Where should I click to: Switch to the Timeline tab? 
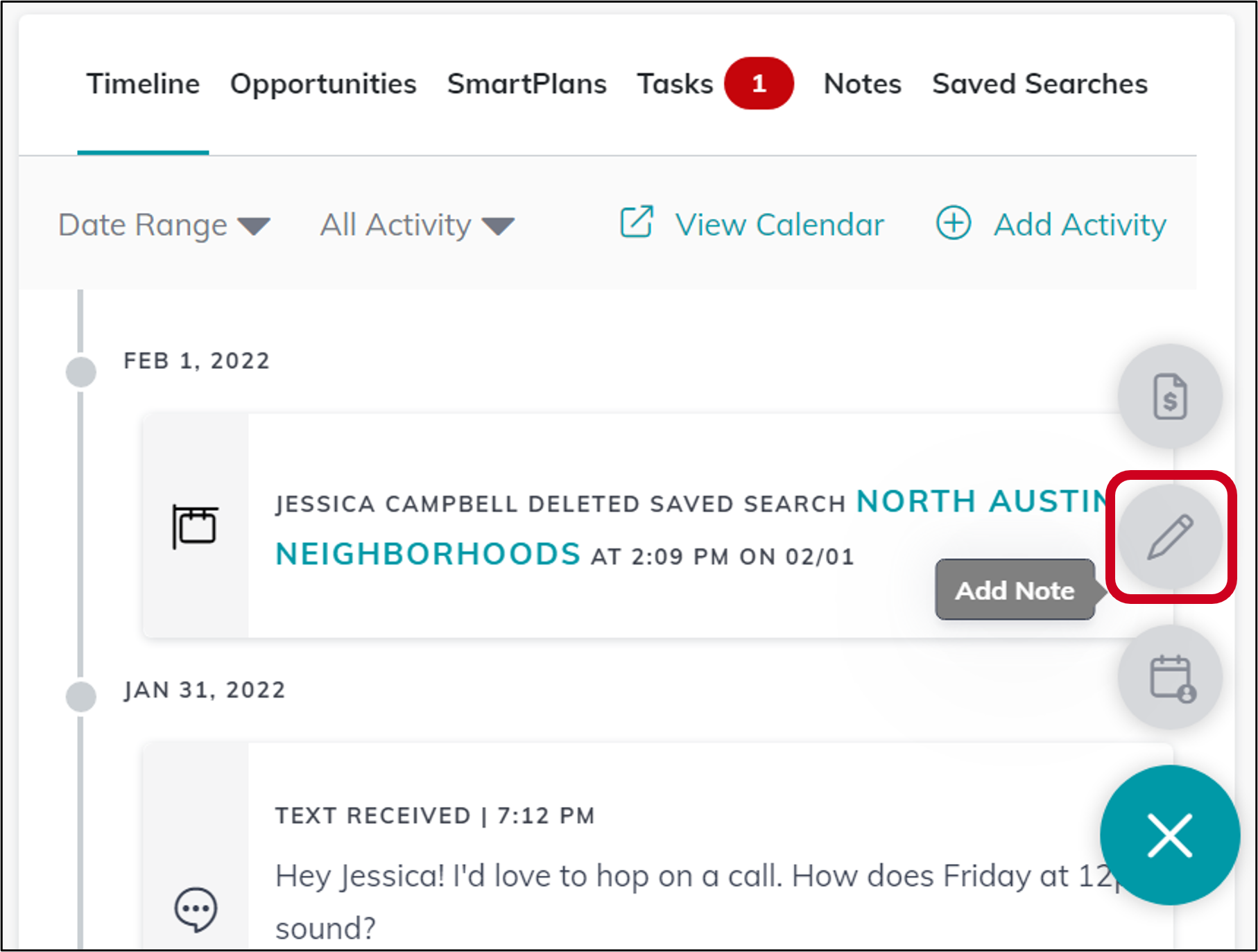pos(143,84)
